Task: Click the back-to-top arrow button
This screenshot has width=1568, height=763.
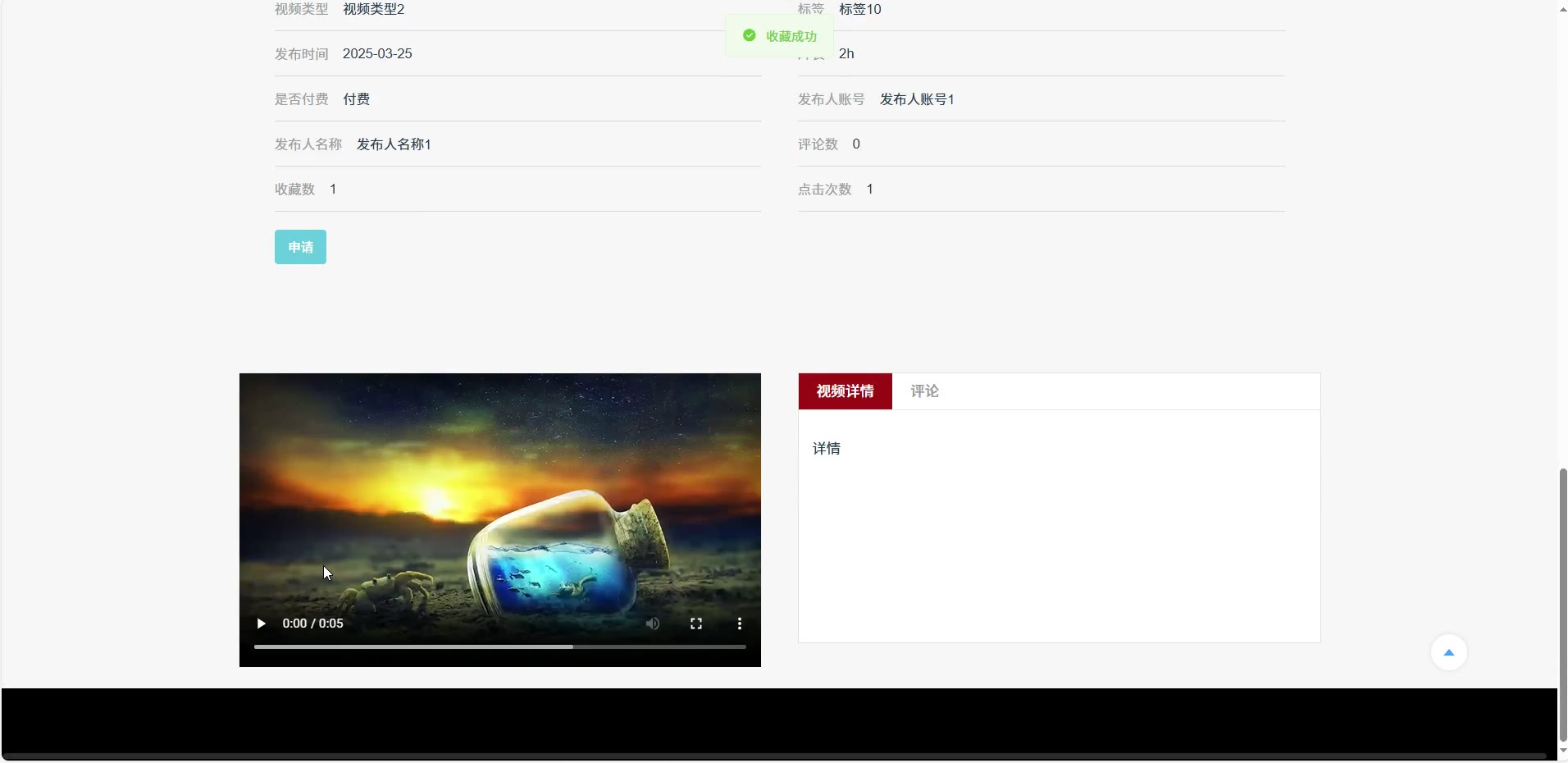Action: pyautogui.click(x=1449, y=652)
